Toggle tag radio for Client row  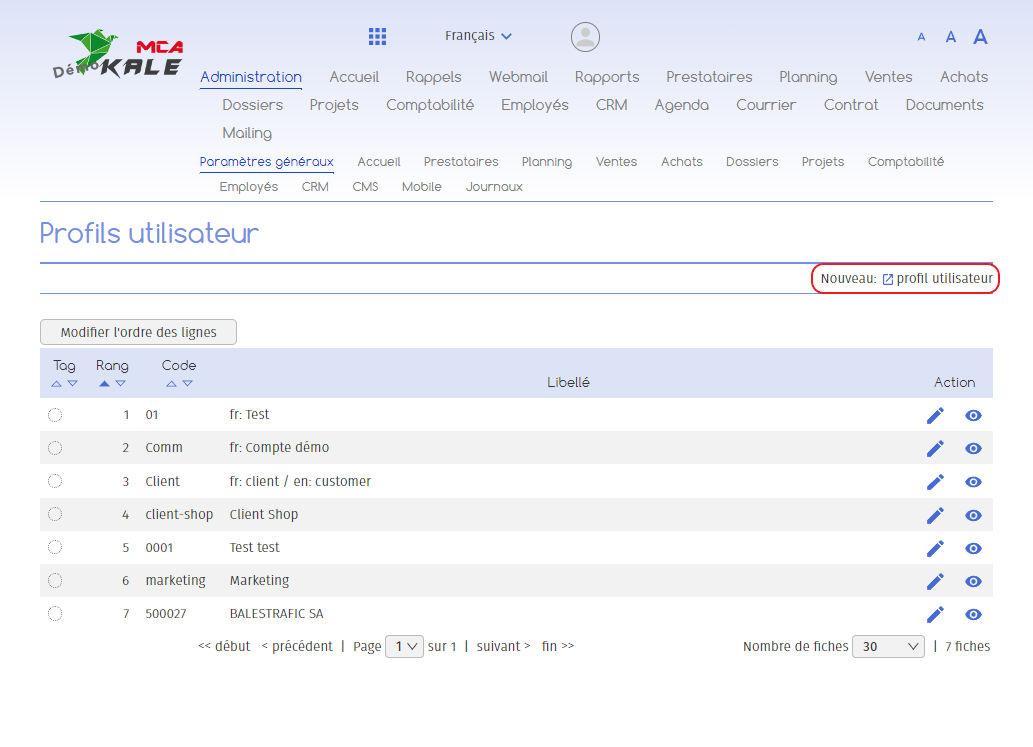pyautogui.click(x=55, y=482)
